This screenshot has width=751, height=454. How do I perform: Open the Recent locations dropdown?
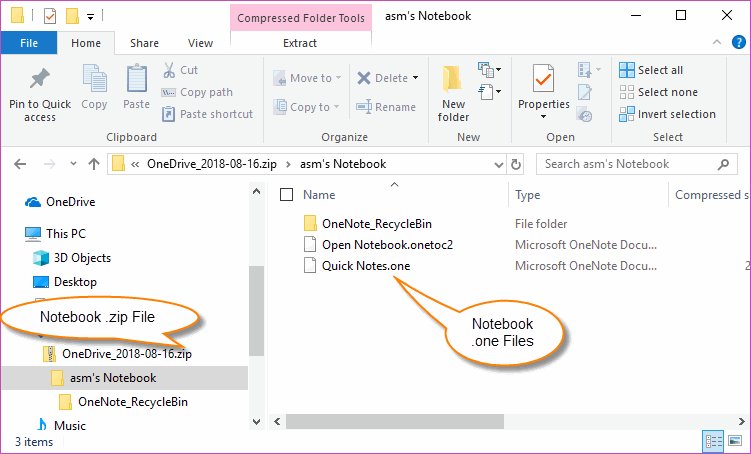coord(73,164)
